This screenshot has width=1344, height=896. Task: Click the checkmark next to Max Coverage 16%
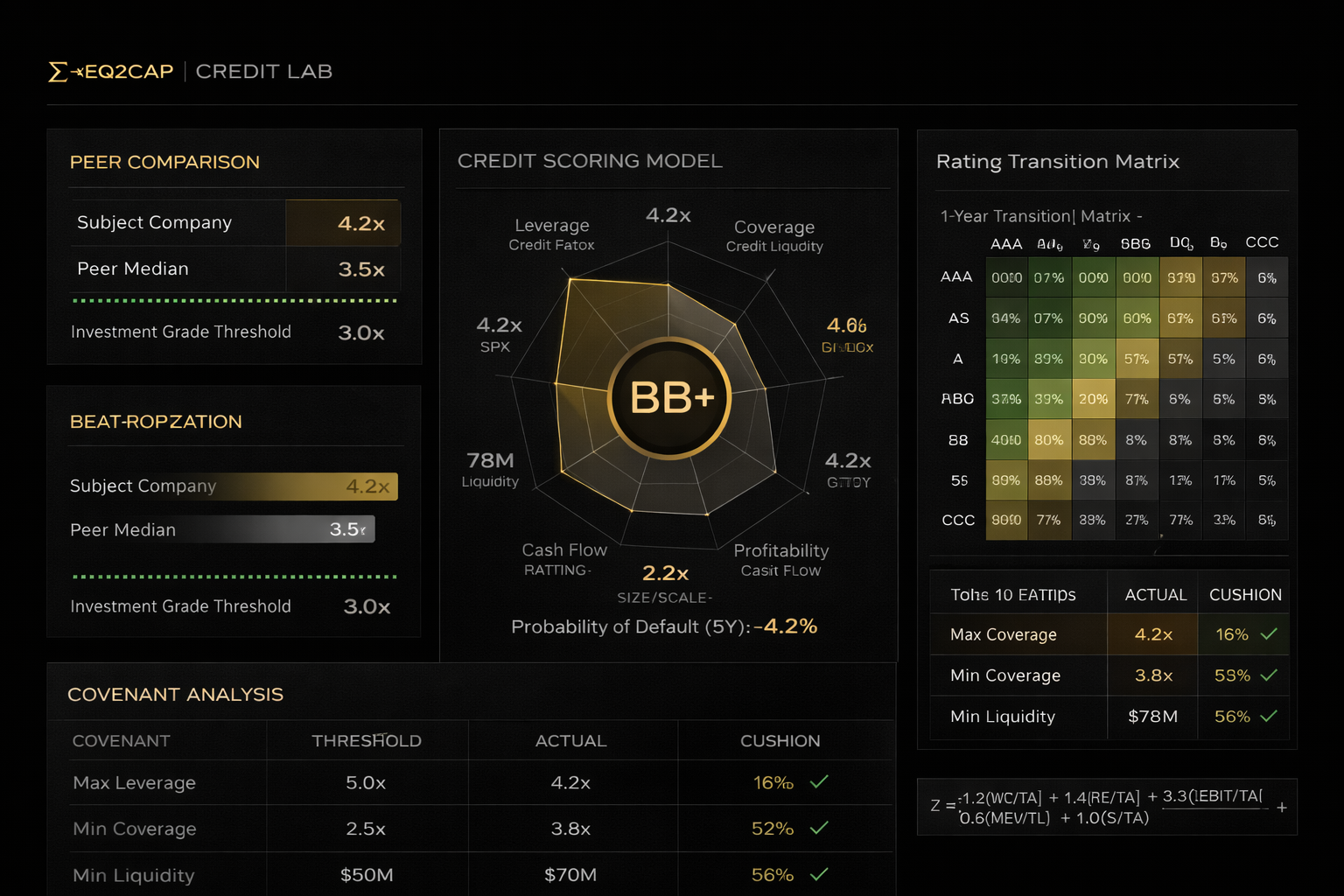(1270, 633)
